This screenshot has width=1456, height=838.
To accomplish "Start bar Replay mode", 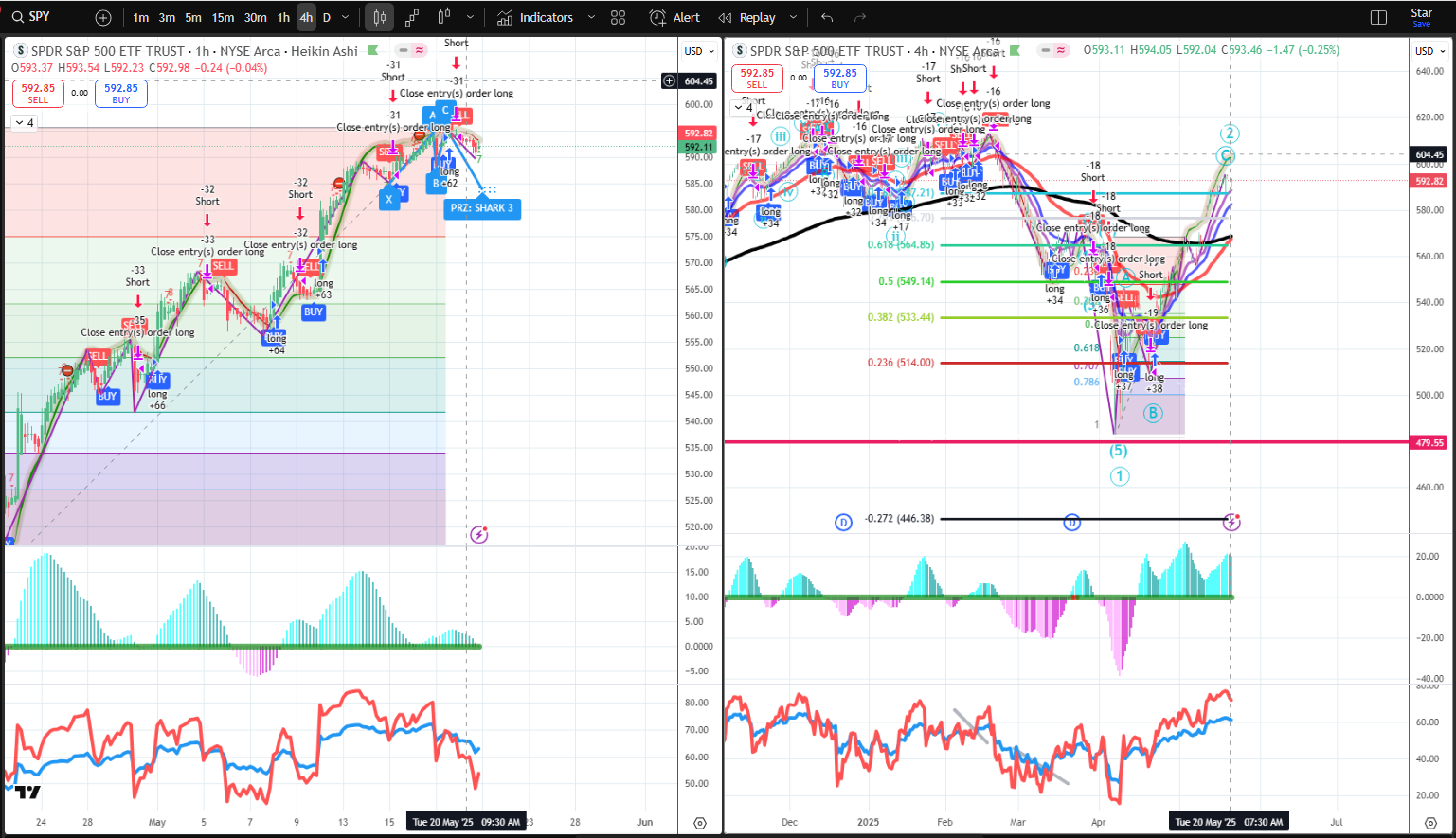I will 747,17.
